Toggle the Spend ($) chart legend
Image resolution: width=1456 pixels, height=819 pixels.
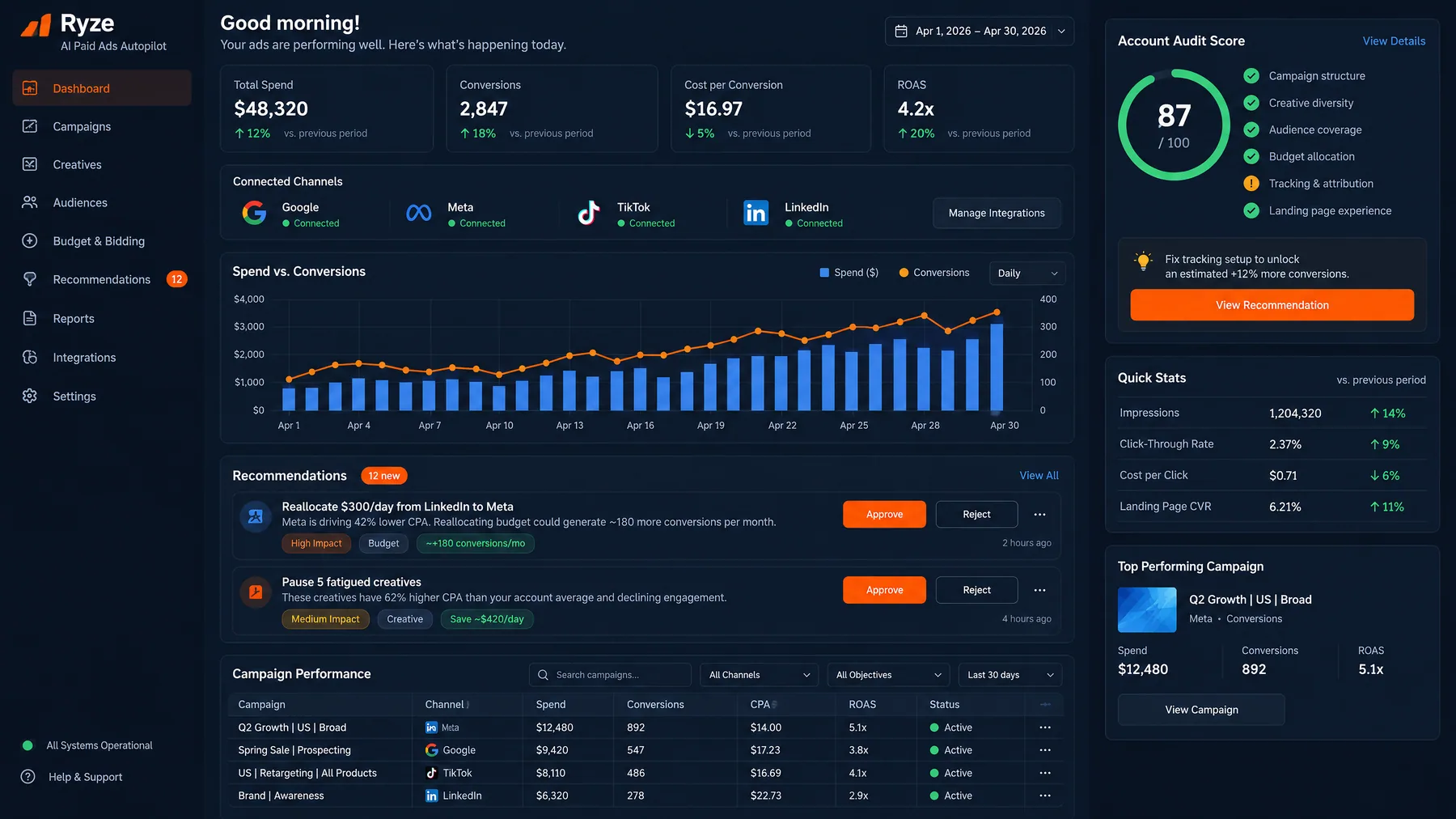coord(849,273)
